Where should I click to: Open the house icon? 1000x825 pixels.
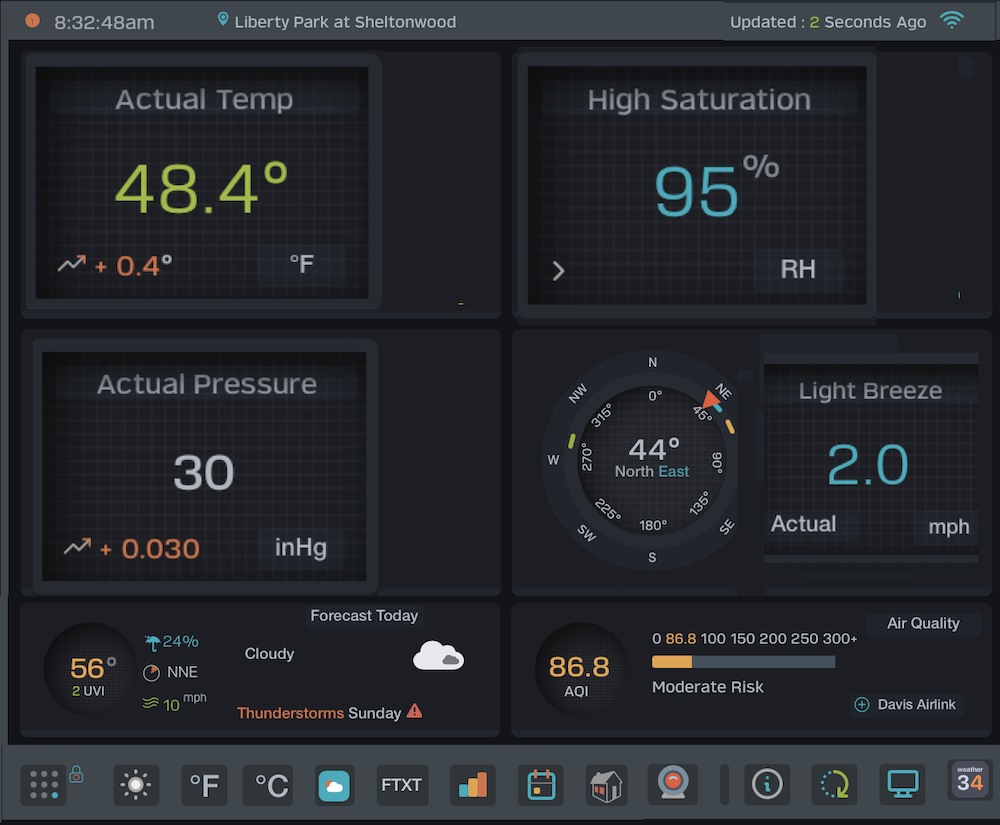pos(607,785)
